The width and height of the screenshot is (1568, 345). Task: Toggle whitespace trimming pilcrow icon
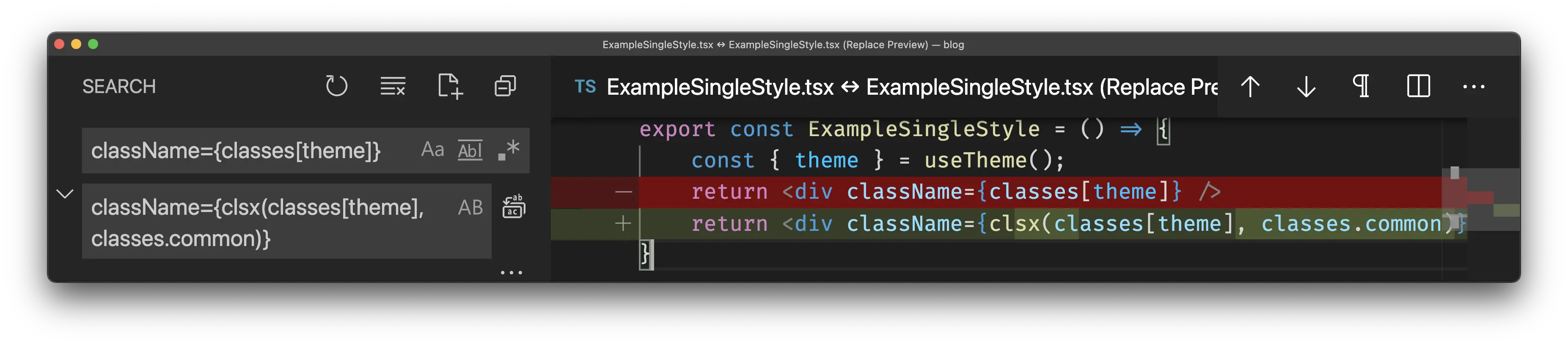coord(1362,86)
